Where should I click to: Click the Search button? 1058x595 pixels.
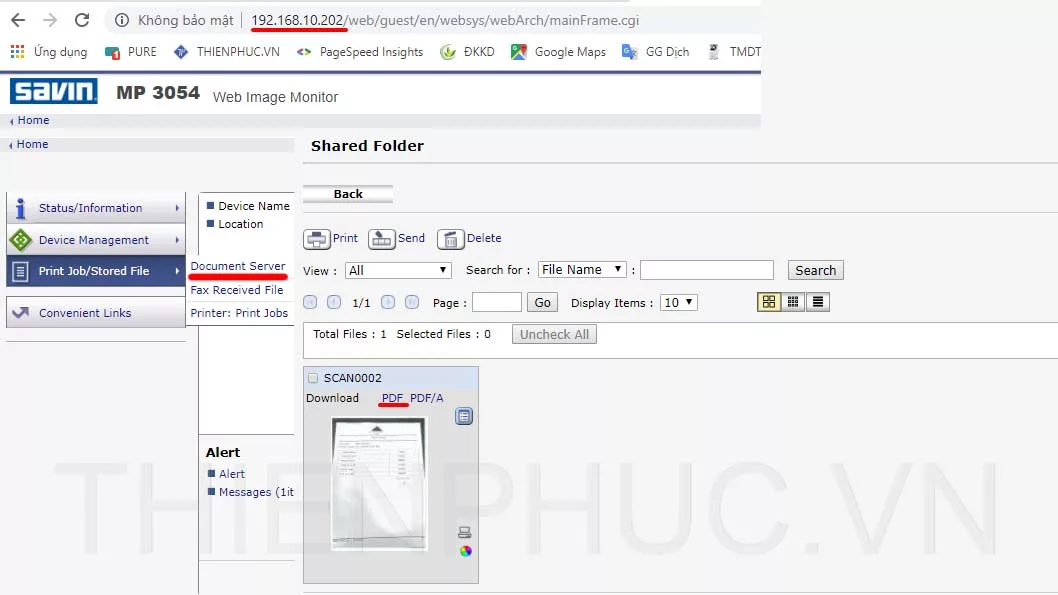pyautogui.click(x=815, y=270)
